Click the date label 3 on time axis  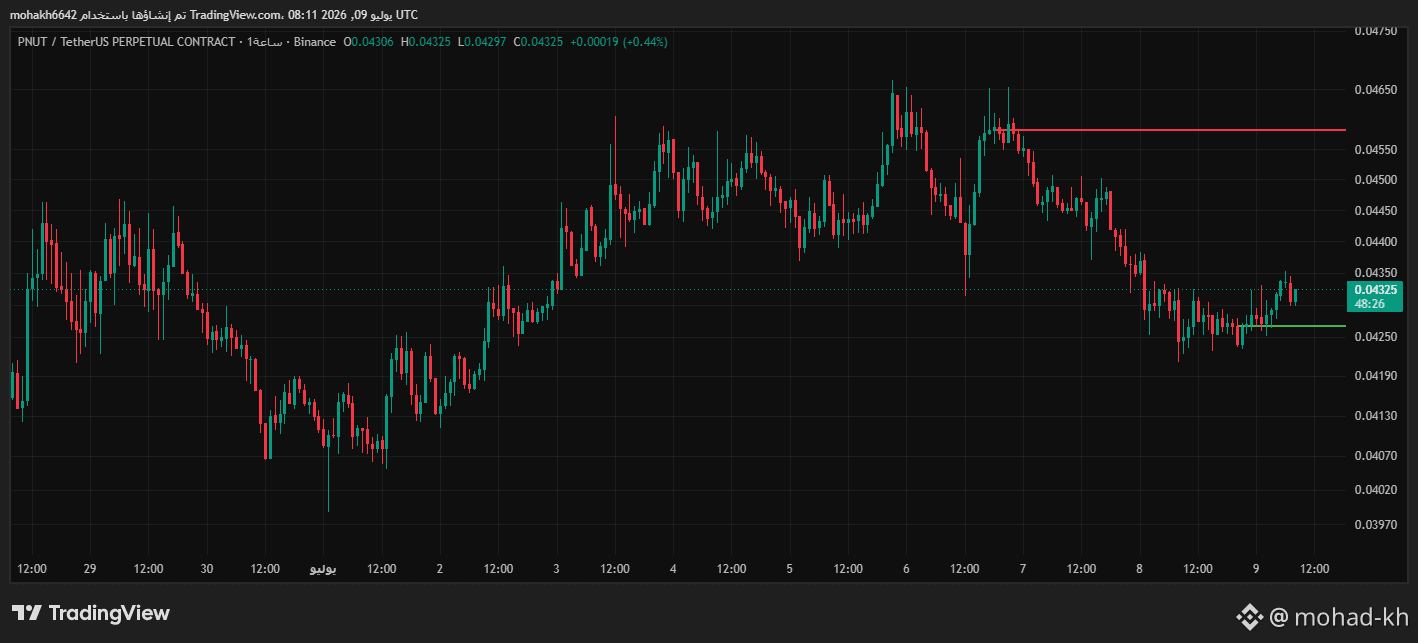pos(556,569)
